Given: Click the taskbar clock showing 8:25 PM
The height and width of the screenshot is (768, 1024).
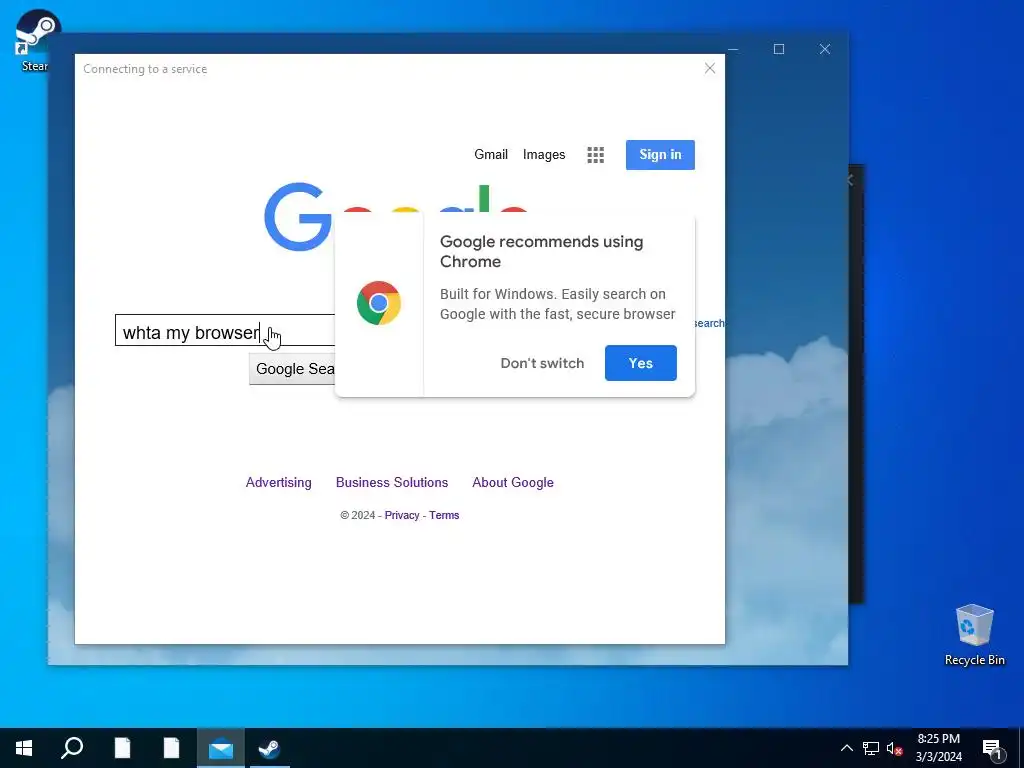Looking at the screenshot, I should pyautogui.click(x=938, y=748).
